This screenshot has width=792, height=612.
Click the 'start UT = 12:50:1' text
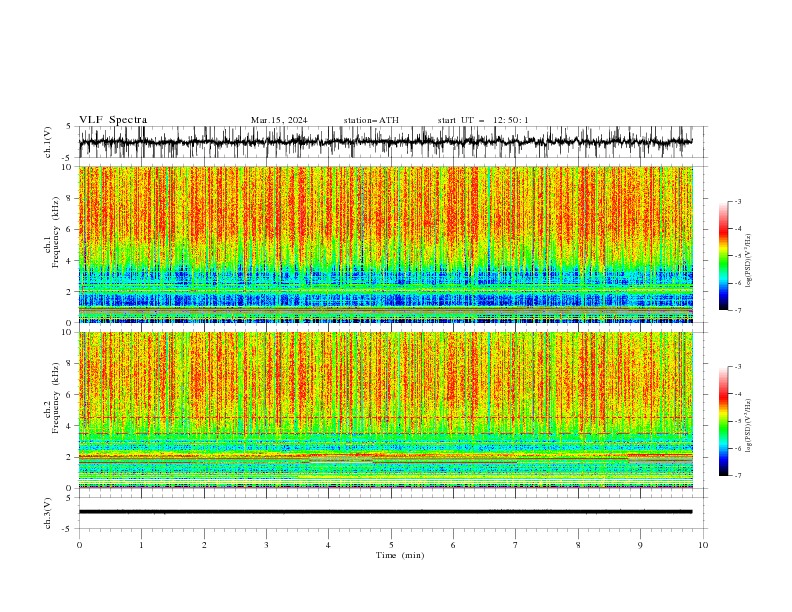(483, 120)
